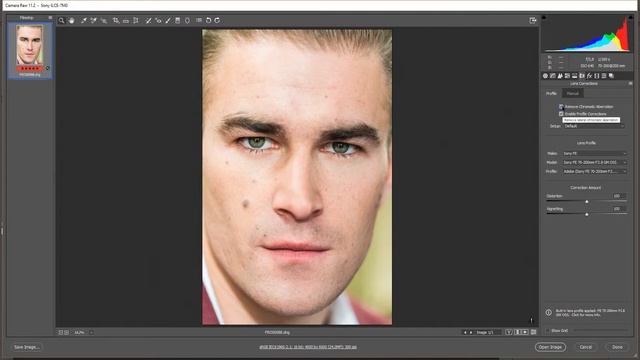Open the Setup dropdown
The height and width of the screenshot is (360, 640).
(594, 126)
